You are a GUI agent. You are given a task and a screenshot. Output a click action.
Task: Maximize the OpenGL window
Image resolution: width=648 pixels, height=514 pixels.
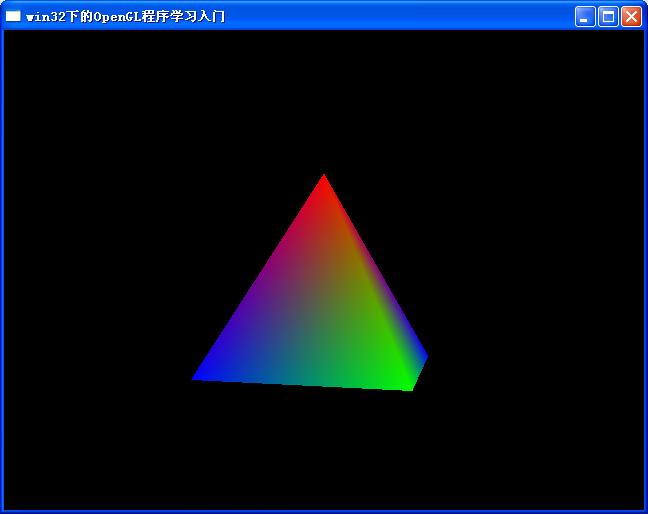(608, 17)
